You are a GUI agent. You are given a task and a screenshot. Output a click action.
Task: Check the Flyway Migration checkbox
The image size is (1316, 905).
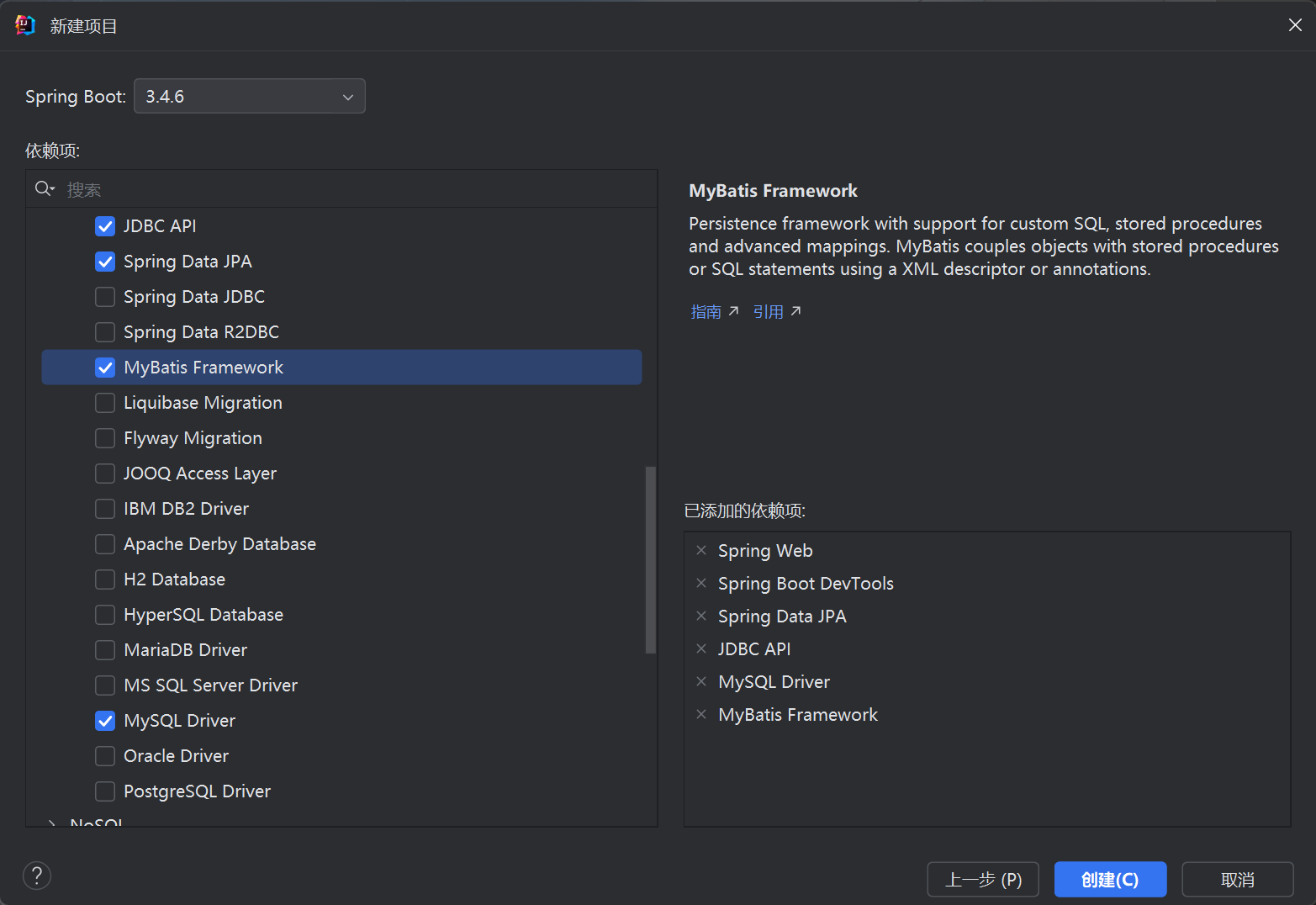(105, 438)
